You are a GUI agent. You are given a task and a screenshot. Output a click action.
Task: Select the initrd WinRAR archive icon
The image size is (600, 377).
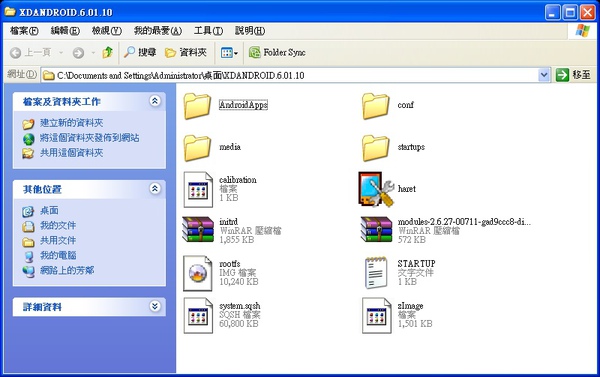click(x=198, y=230)
